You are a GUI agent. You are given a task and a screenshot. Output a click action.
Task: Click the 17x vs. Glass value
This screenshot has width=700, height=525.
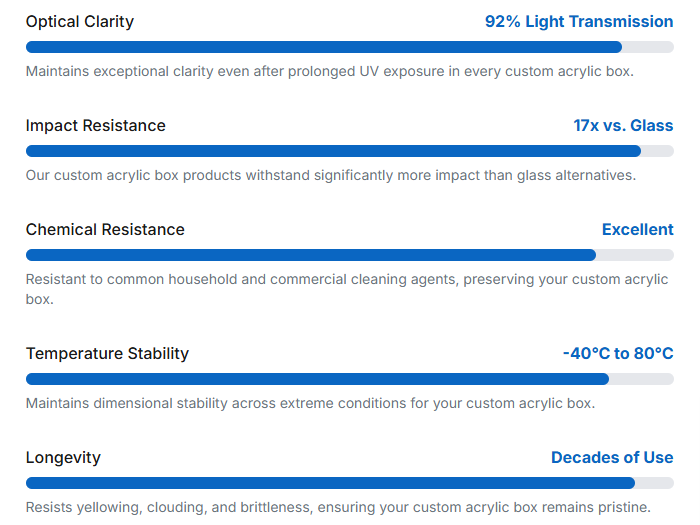623,125
